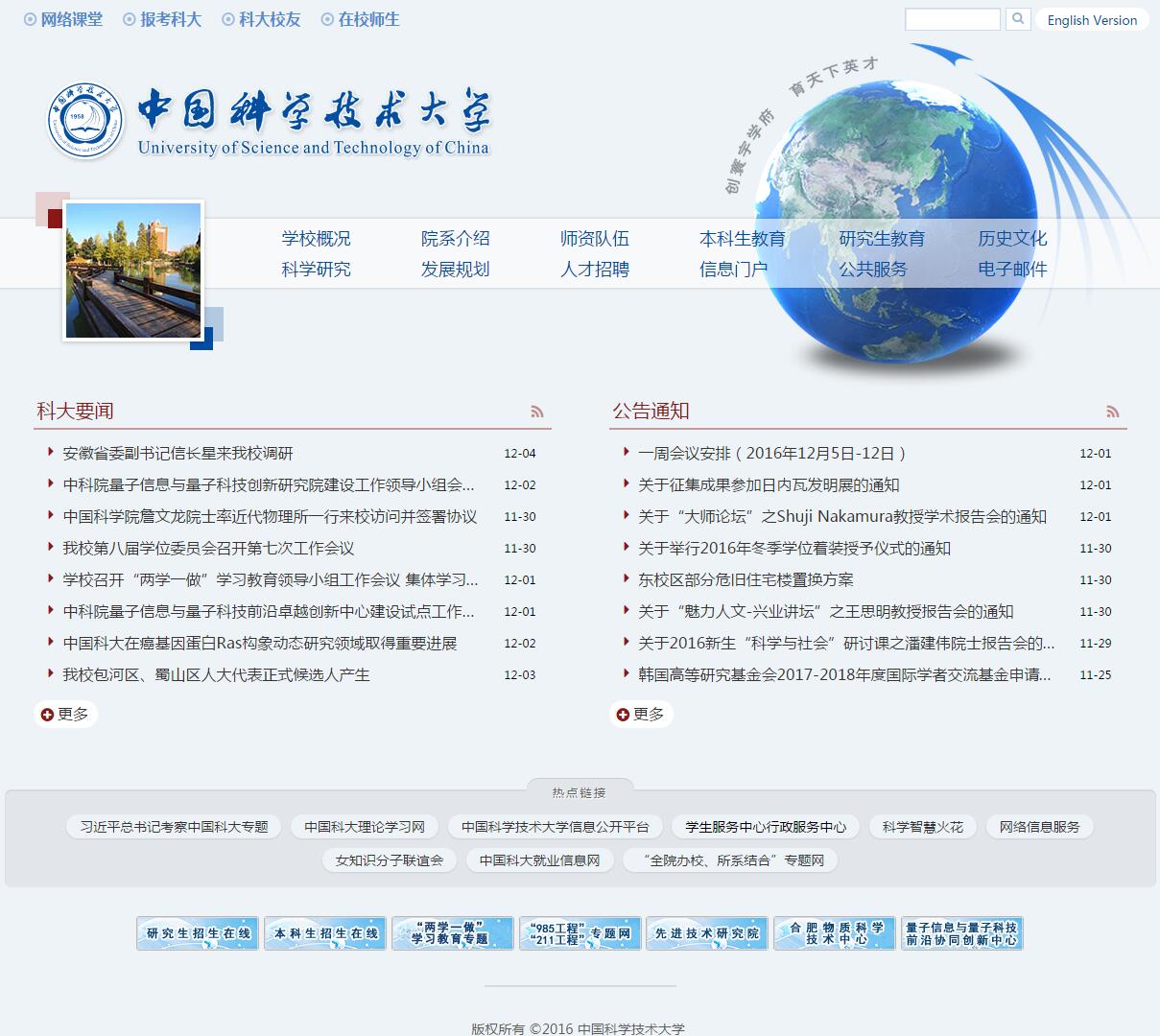1160x1036 pixels.
Task: Click the 科大要闻 section heading
Action: [x=75, y=411]
